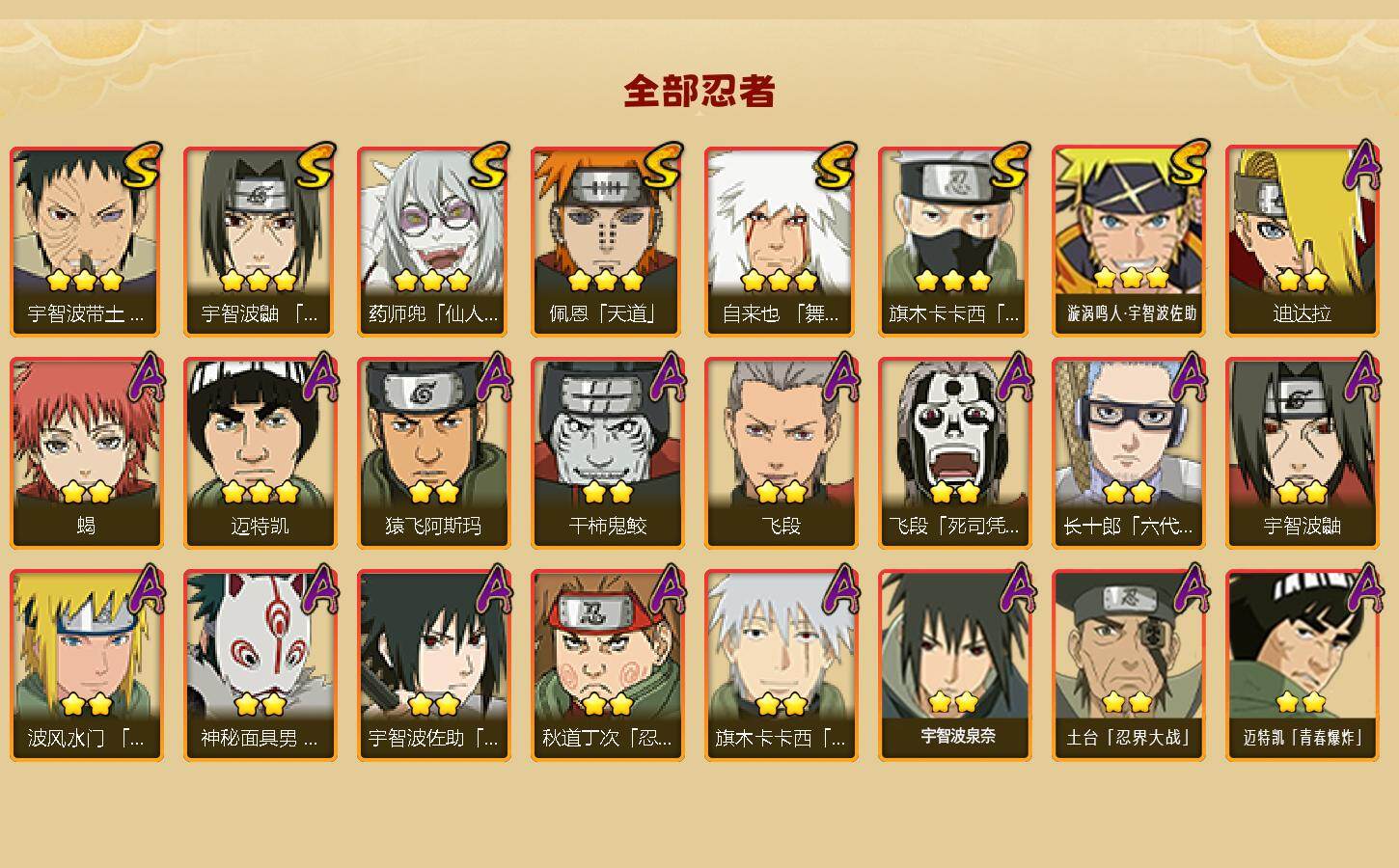Screen dimensions: 1399x868
Task: Open the 旗木卡卡西 S-rank masked card
Action: 954,241
